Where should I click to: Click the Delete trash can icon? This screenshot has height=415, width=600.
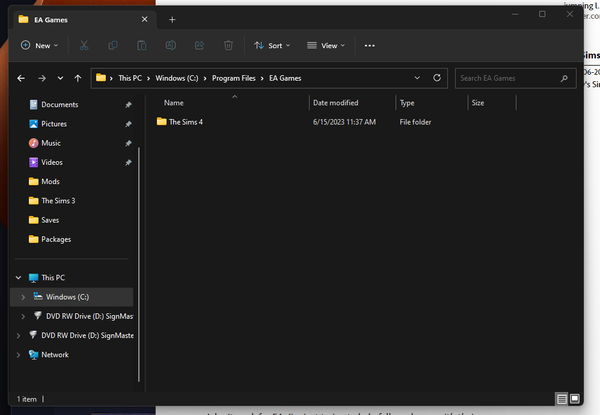(228, 46)
